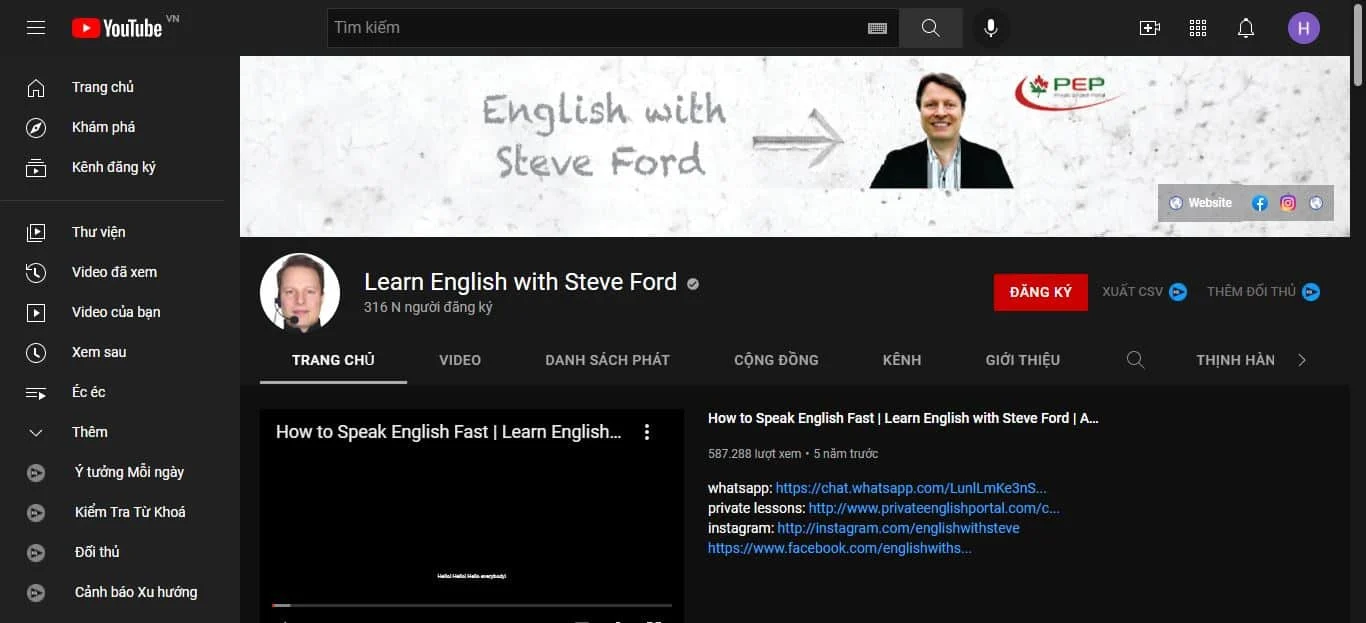Open the facebook.com/englishwiths link
Image resolution: width=1366 pixels, height=623 pixels.
[839, 548]
